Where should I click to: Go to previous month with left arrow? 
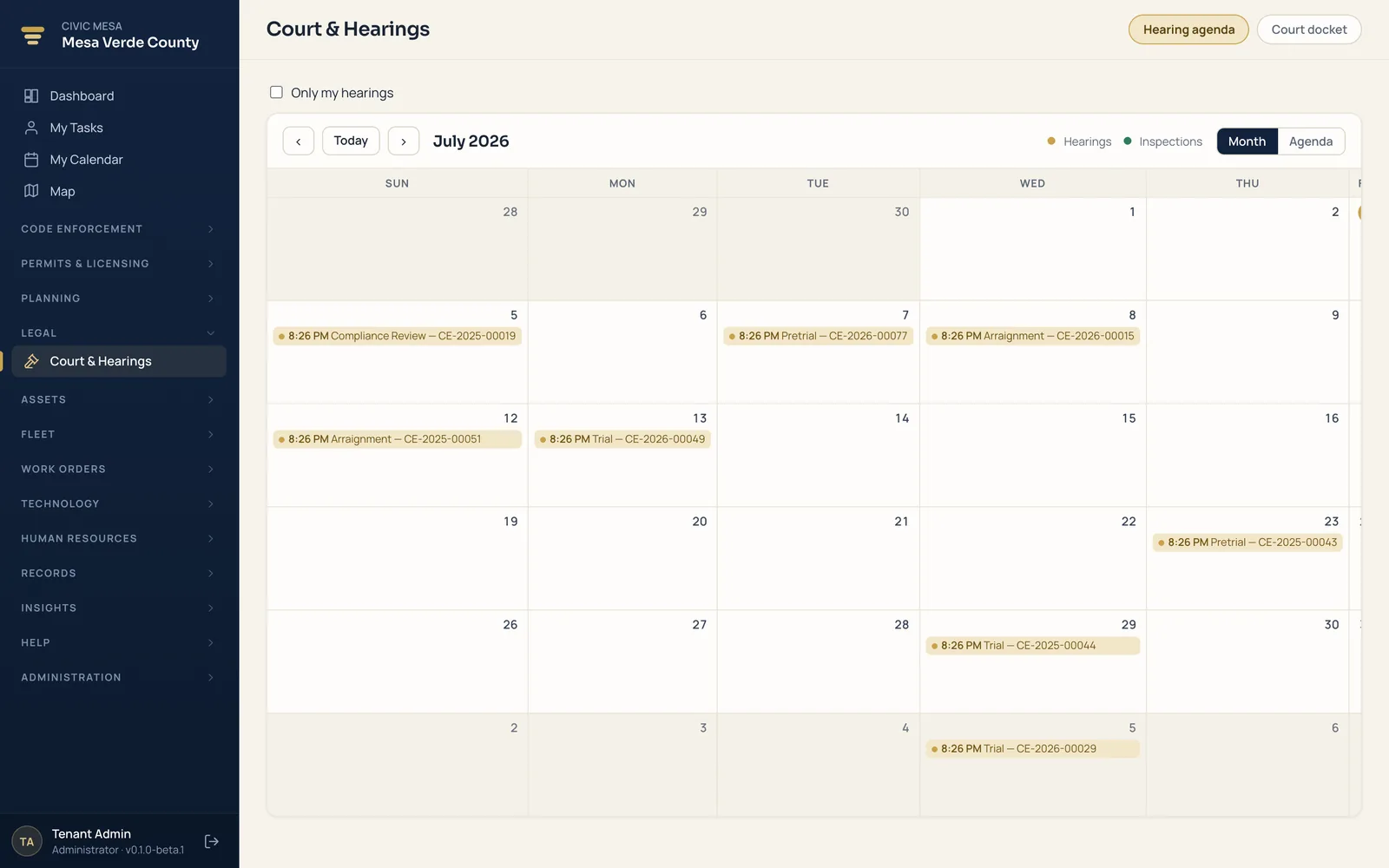click(299, 141)
